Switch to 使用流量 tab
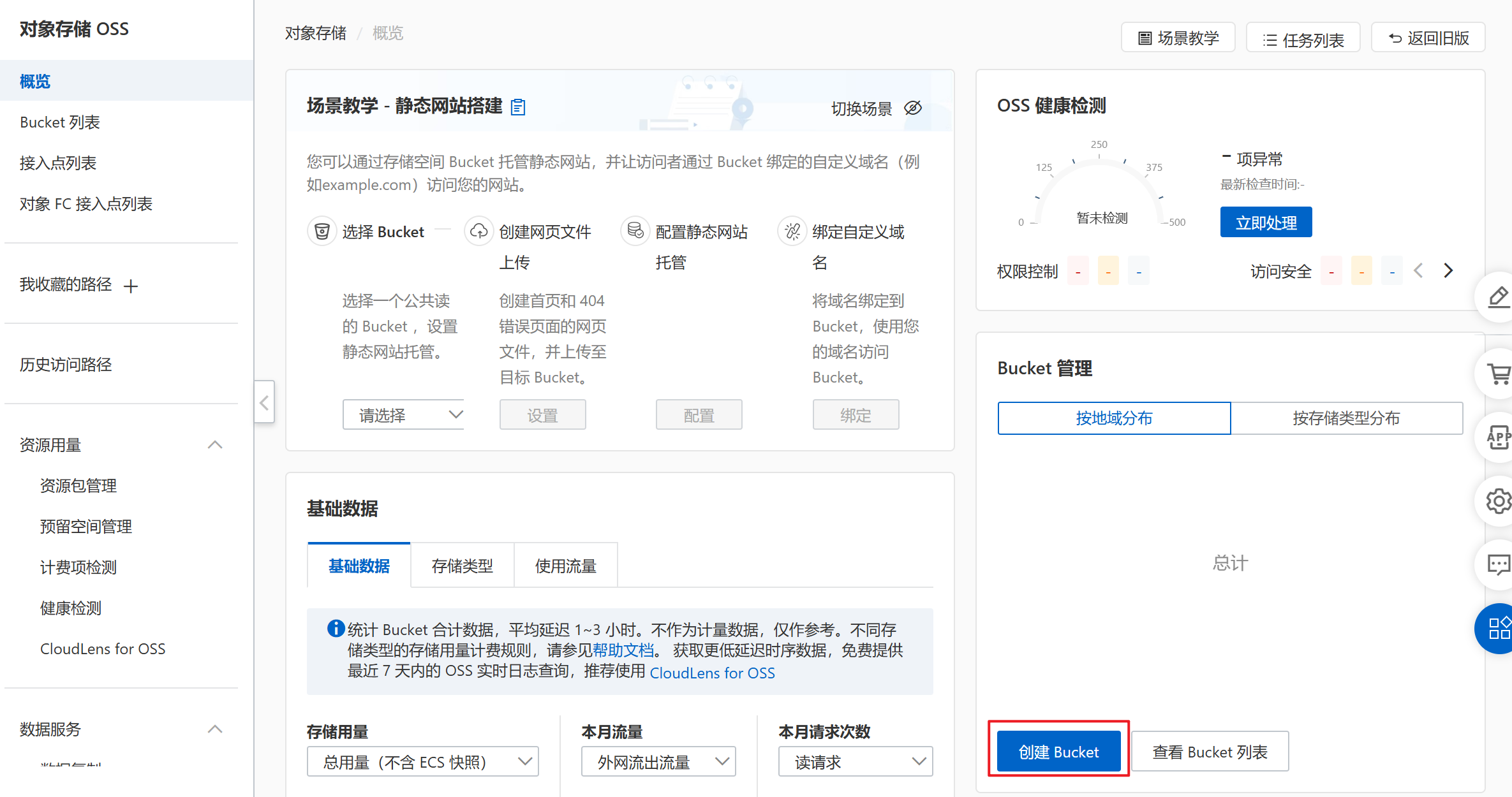Image resolution: width=1512 pixels, height=797 pixels. tap(566, 566)
